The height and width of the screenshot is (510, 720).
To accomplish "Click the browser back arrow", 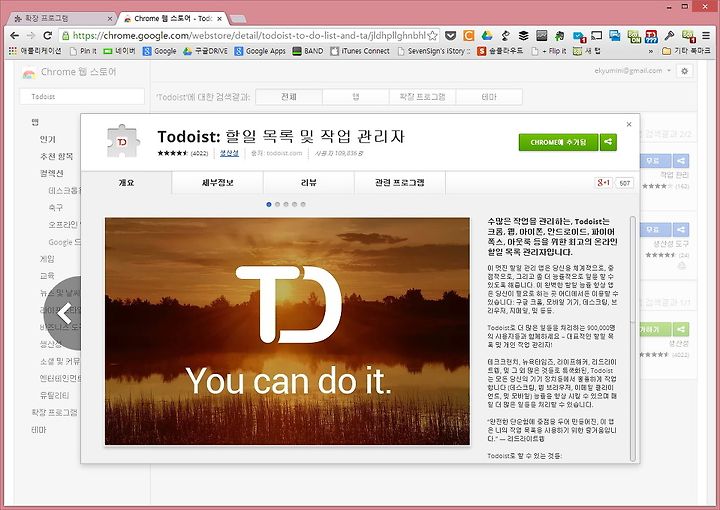I will coord(14,35).
